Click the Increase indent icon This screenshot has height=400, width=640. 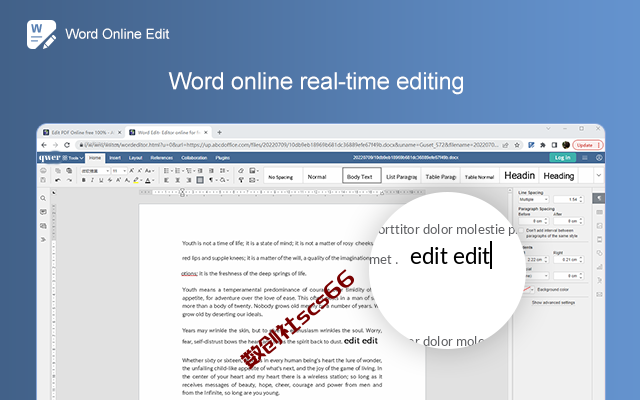click(x=211, y=171)
